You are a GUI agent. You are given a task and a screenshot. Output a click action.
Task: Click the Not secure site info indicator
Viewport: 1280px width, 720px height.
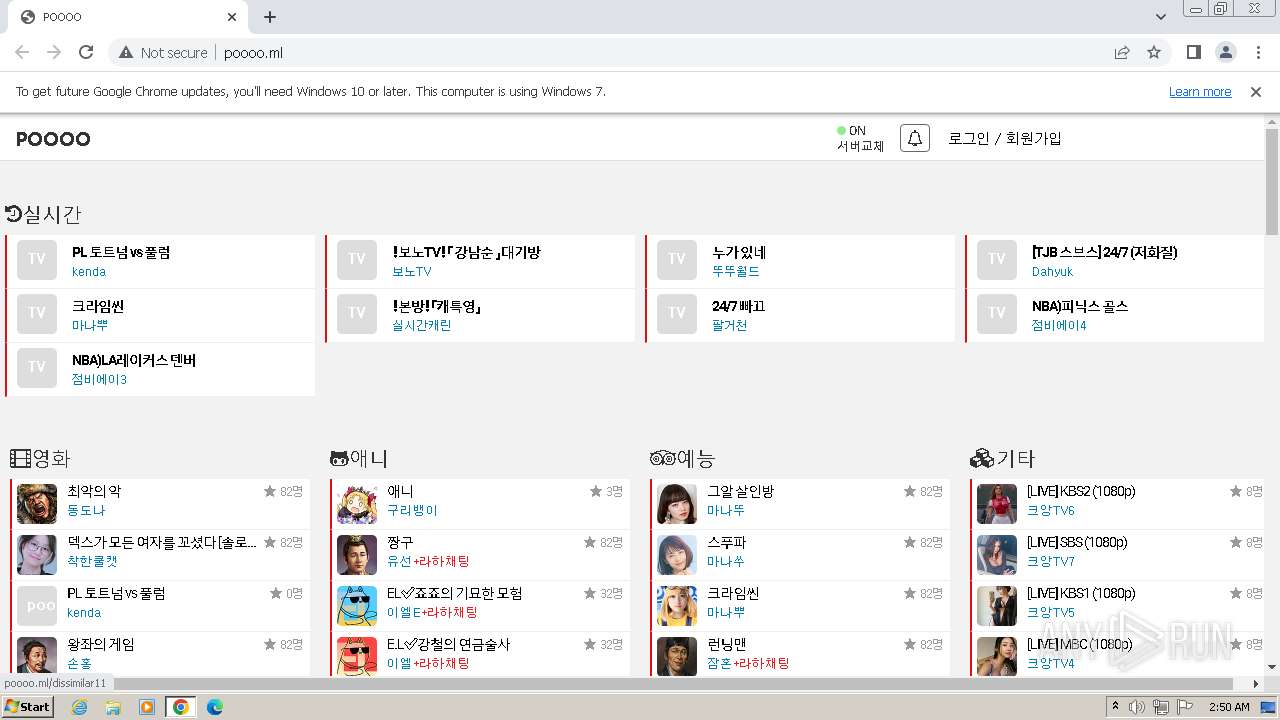pos(164,52)
